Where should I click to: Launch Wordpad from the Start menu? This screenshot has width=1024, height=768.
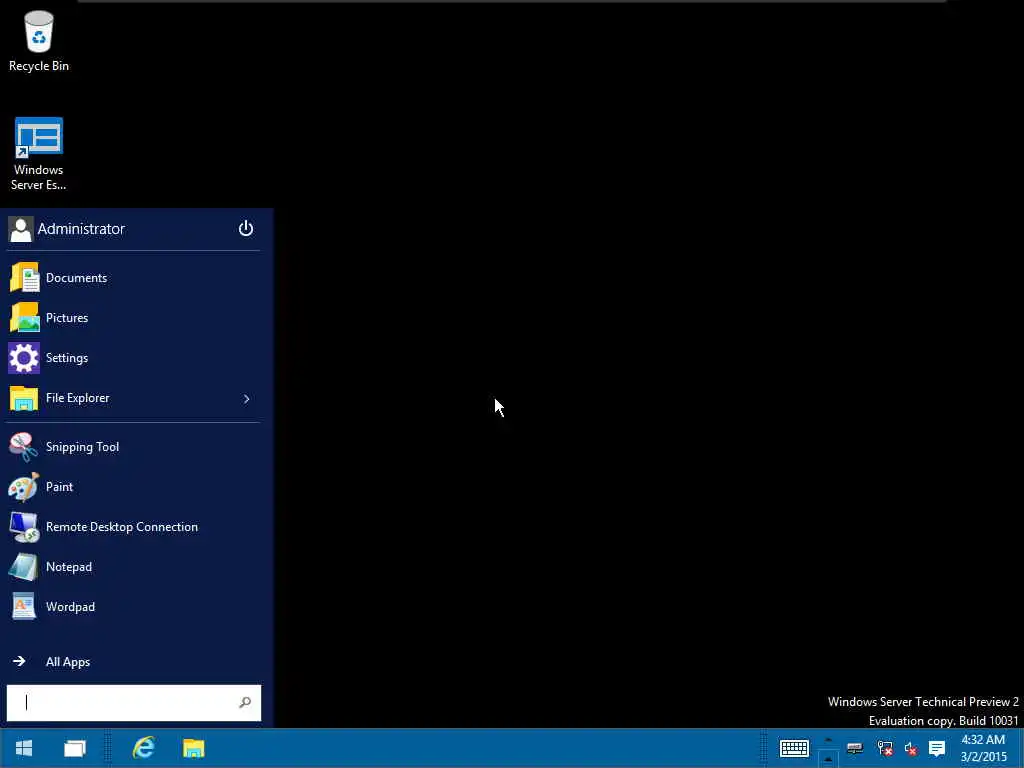[133, 607]
